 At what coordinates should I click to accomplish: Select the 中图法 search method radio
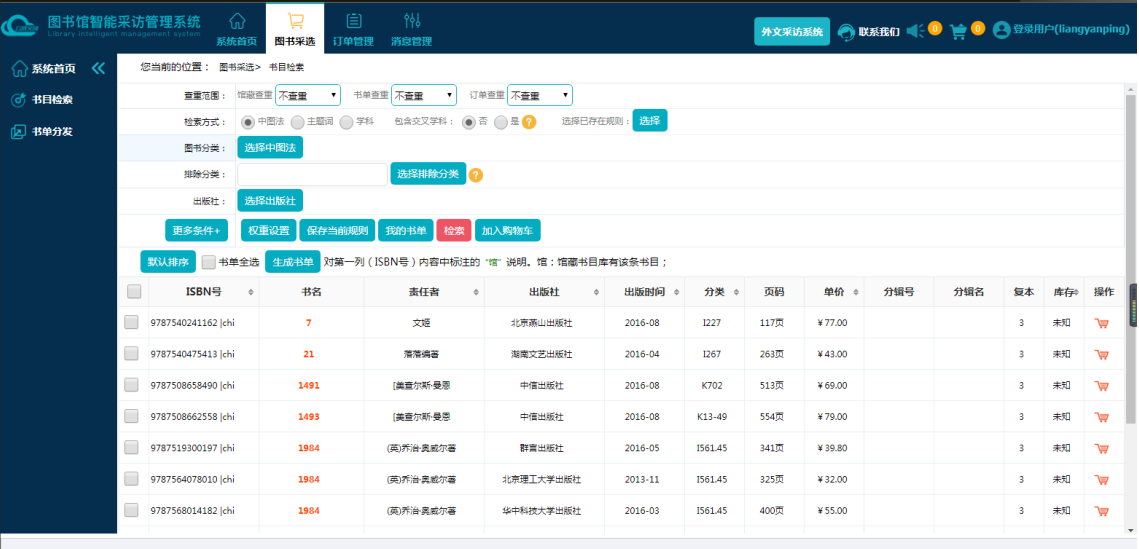tap(248, 122)
